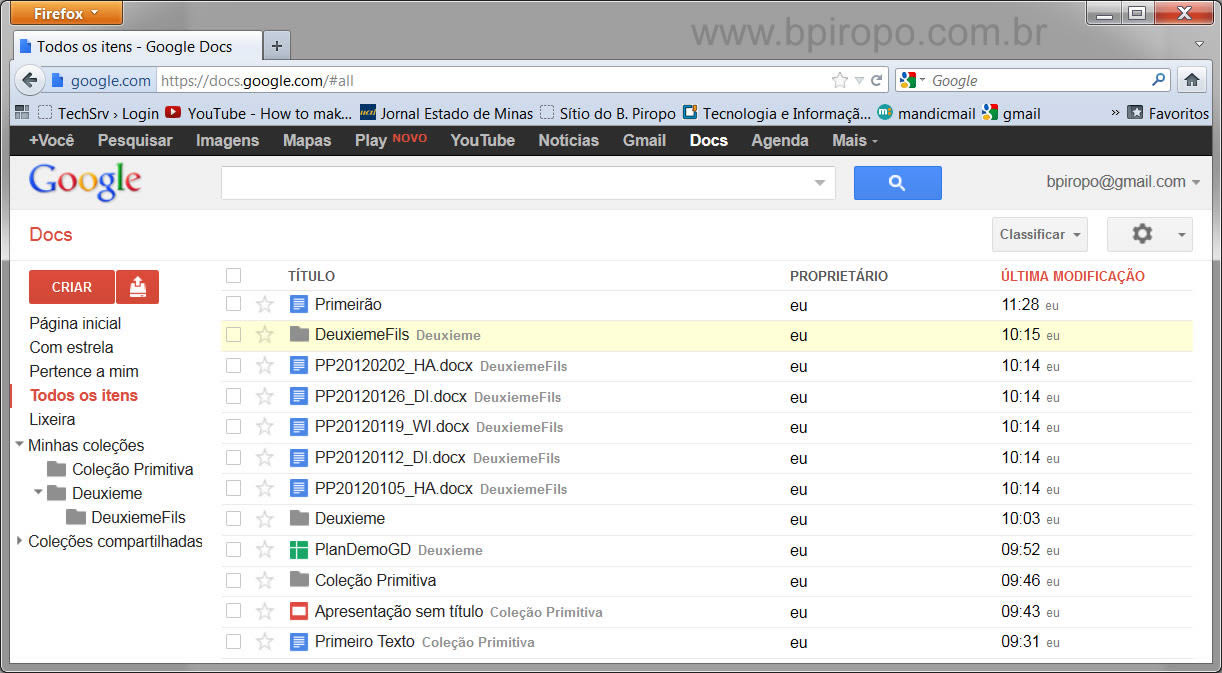Collapse the Deuxieme collection node
Viewport: 1222px width, 673px height.
tap(39, 492)
